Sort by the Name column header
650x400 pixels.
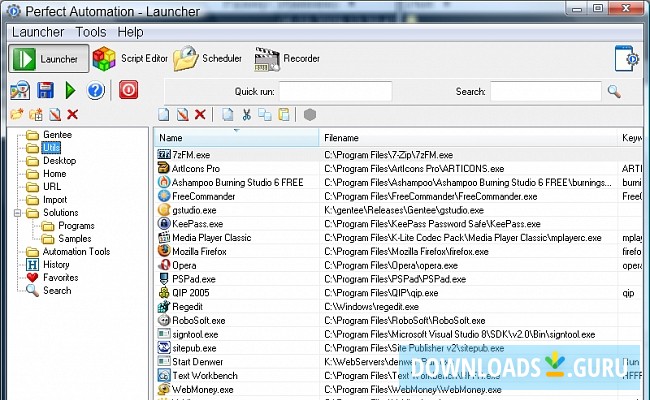[237, 138]
